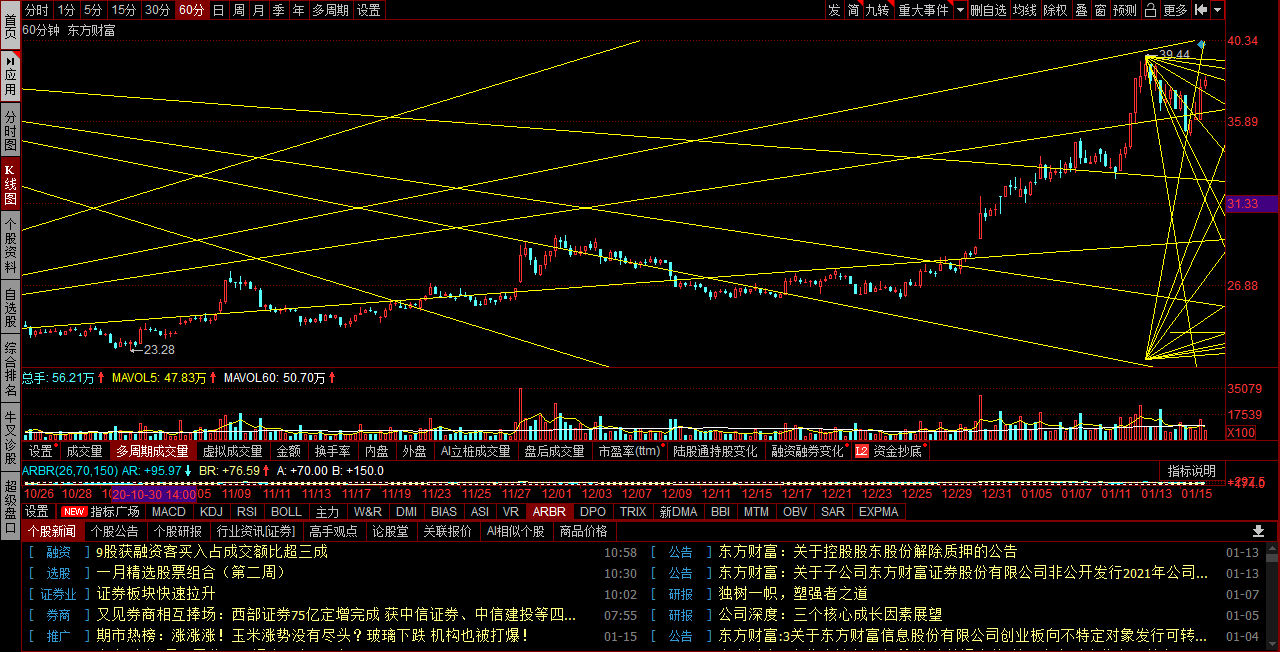Toggle the 预测 forecast option
Viewport: 1280px width, 652px height.
click(1125, 10)
